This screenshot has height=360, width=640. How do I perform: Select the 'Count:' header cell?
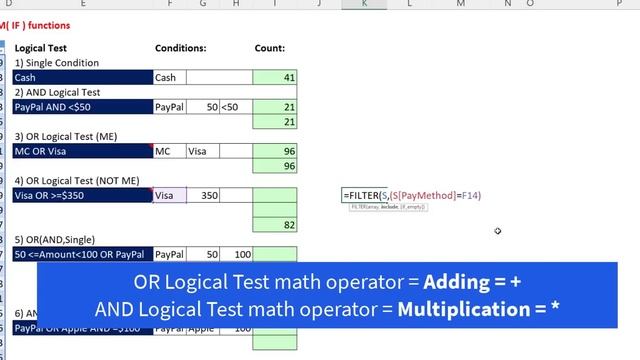tap(269, 48)
